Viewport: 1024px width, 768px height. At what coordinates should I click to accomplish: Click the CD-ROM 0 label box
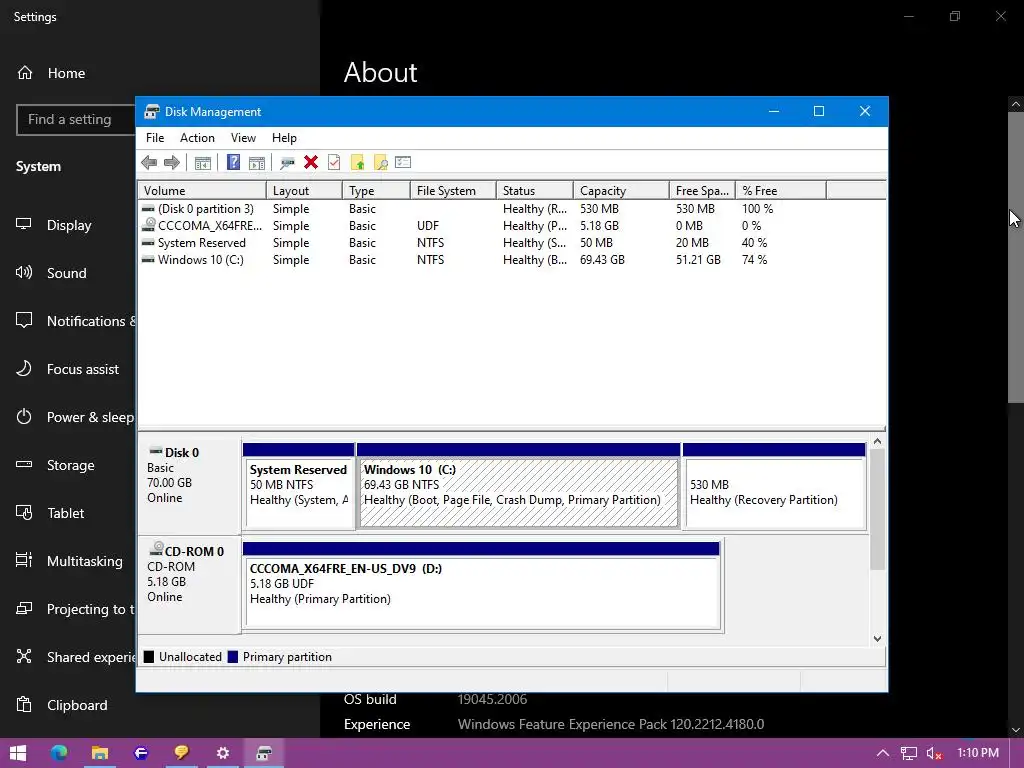point(189,585)
